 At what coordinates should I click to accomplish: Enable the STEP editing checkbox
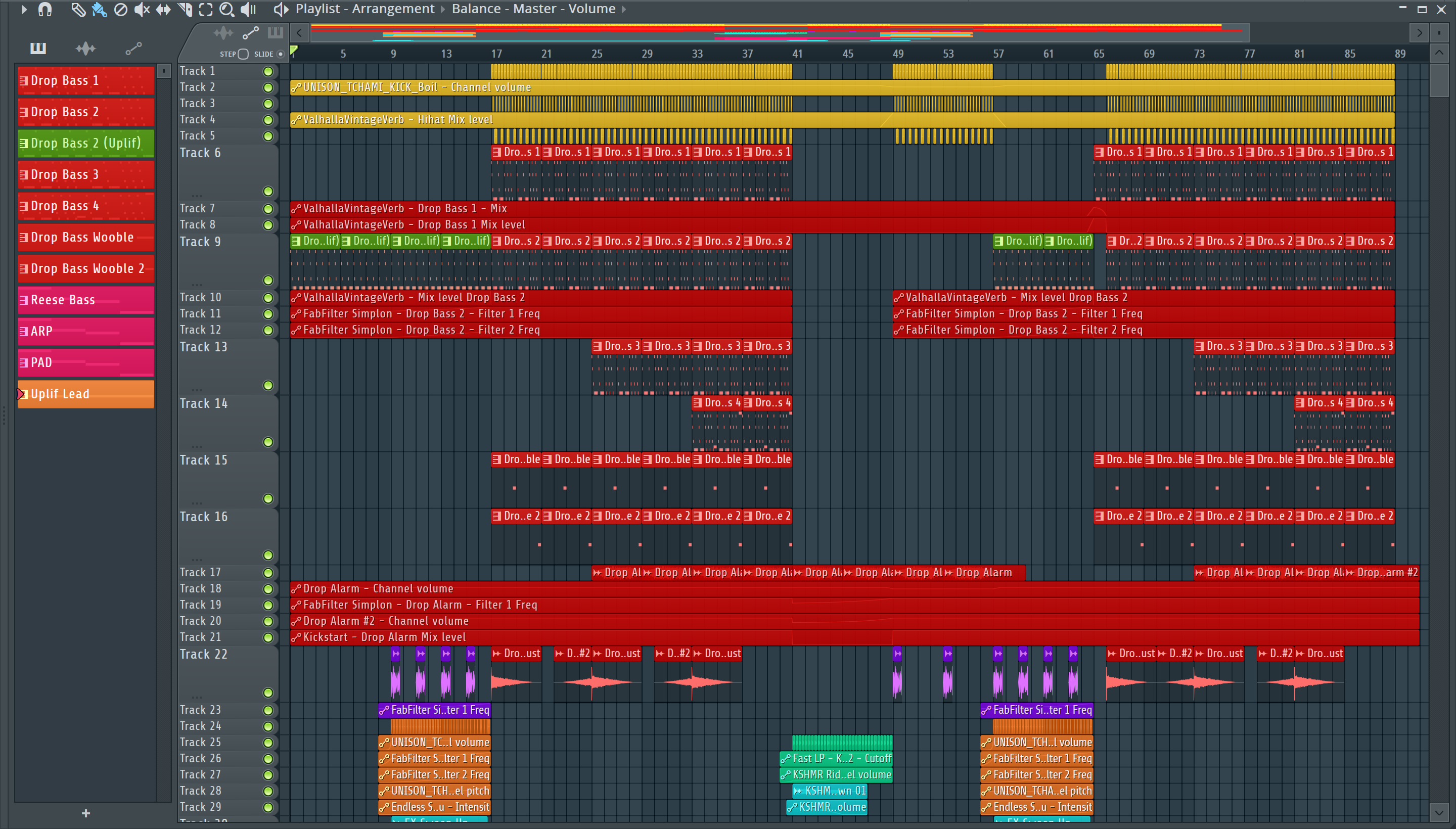click(x=243, y=54)
